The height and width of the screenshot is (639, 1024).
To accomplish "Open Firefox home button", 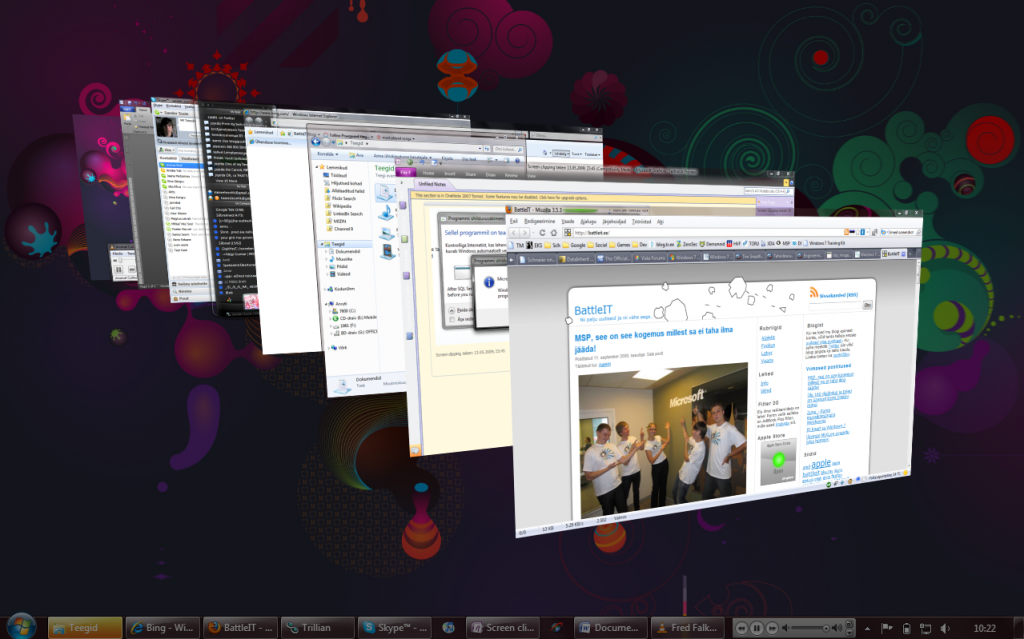I will tap(554, 233).
